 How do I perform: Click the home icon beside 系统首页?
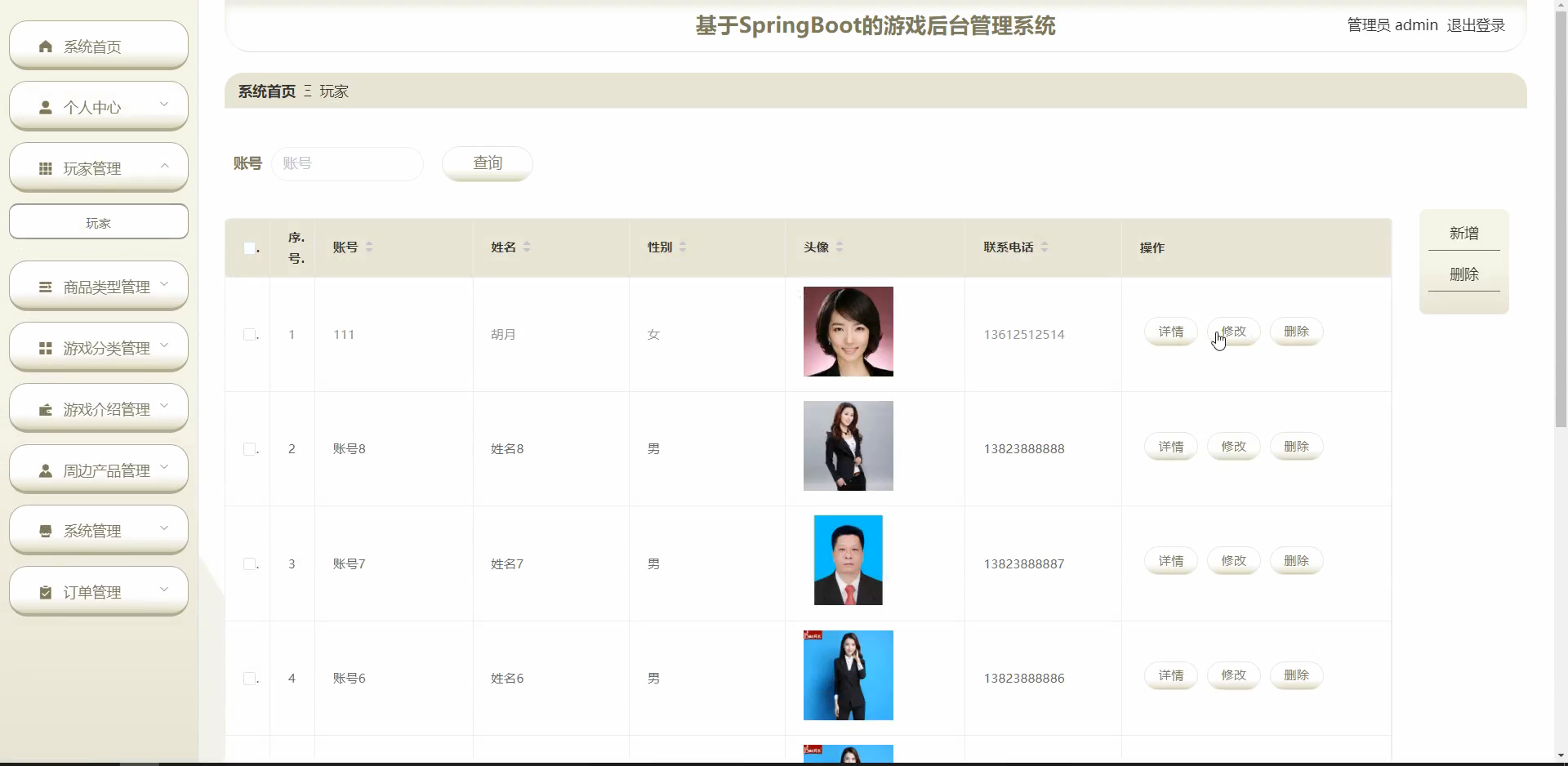coord(46,47)
